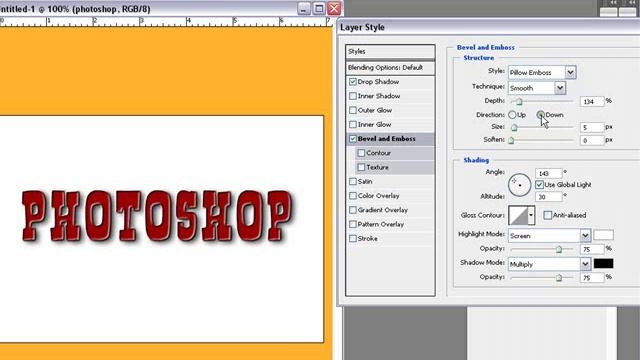The image size is (640, 360).
Task: Click the Soften value field
Action: coord(592,140)
